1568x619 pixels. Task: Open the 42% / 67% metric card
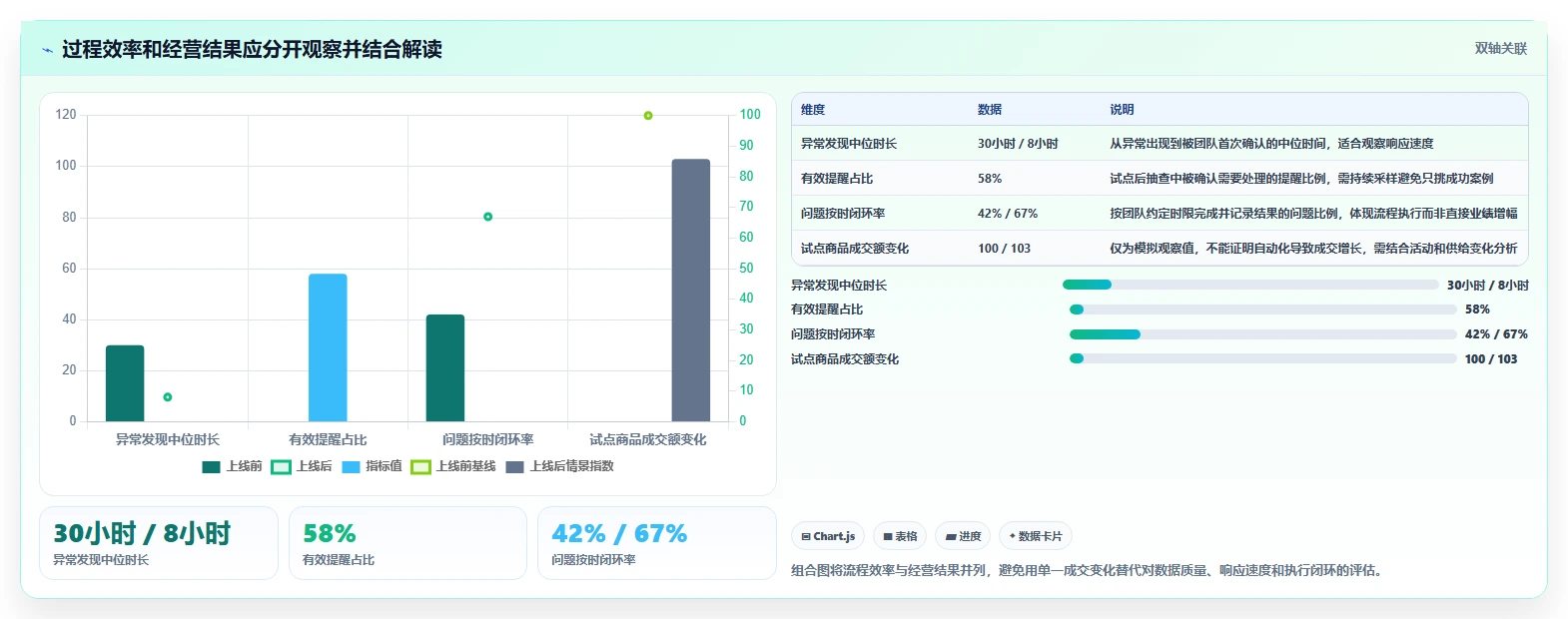pos(657,543)
